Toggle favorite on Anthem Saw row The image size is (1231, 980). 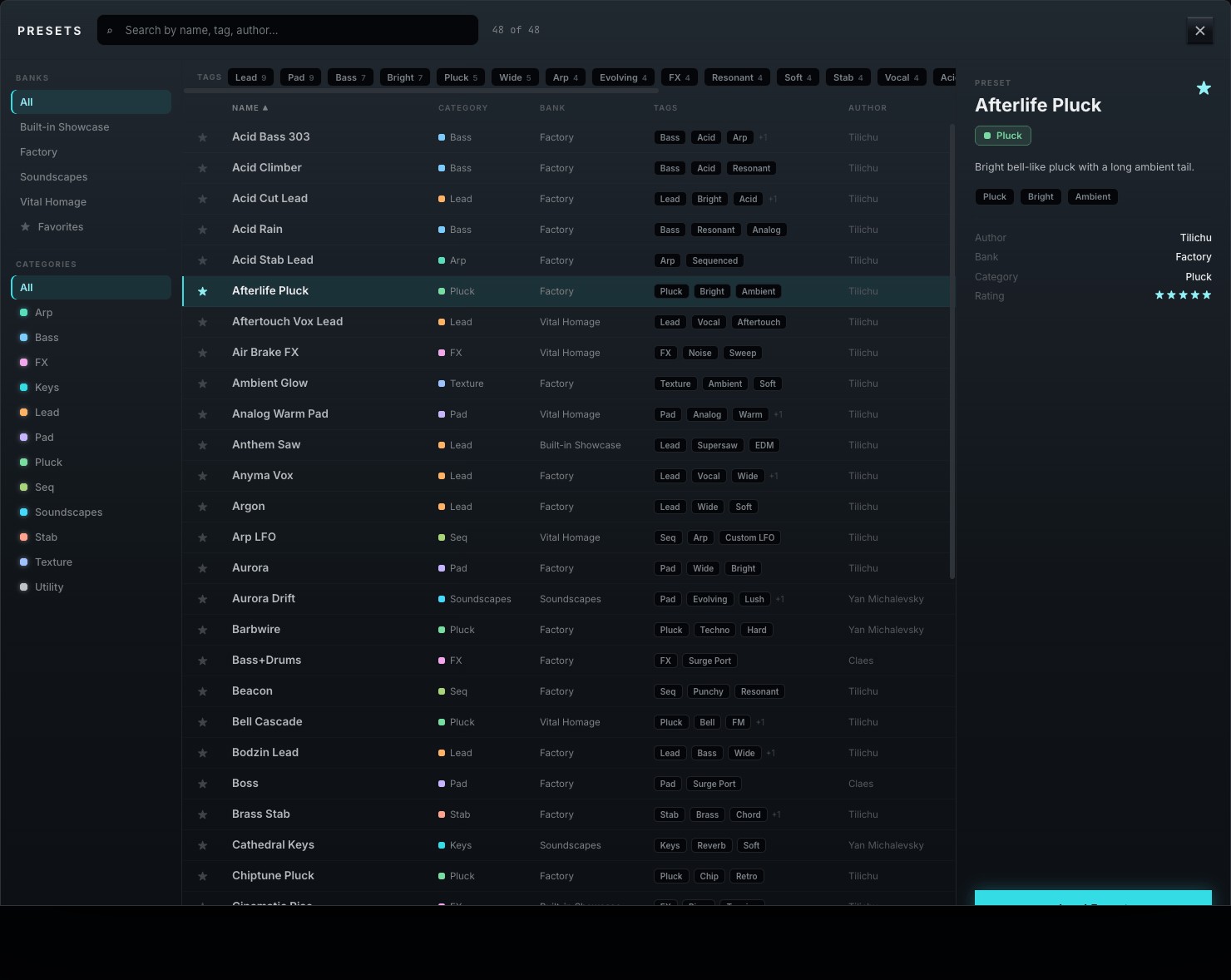[202, 445]
